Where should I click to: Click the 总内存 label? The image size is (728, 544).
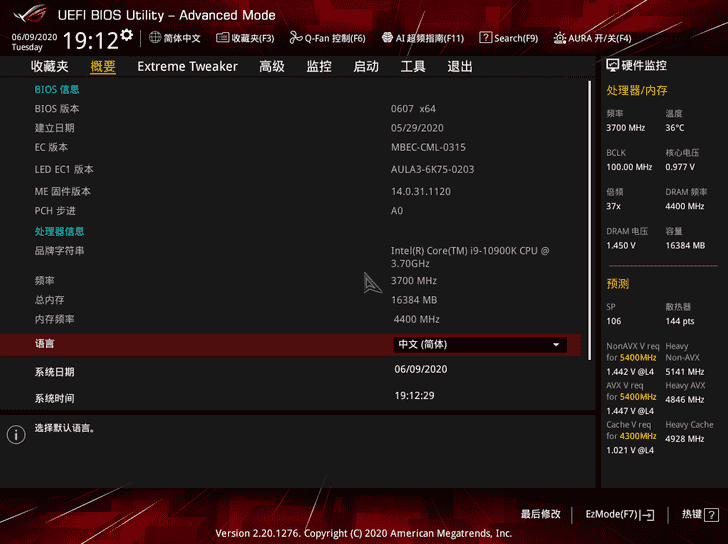click(x=49, y=300)
